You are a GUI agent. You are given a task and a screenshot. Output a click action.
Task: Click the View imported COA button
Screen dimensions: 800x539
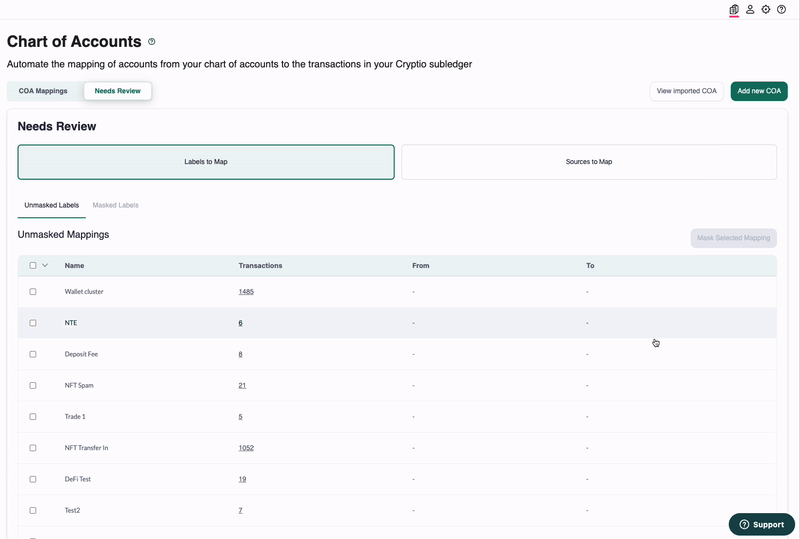[686, 91]
